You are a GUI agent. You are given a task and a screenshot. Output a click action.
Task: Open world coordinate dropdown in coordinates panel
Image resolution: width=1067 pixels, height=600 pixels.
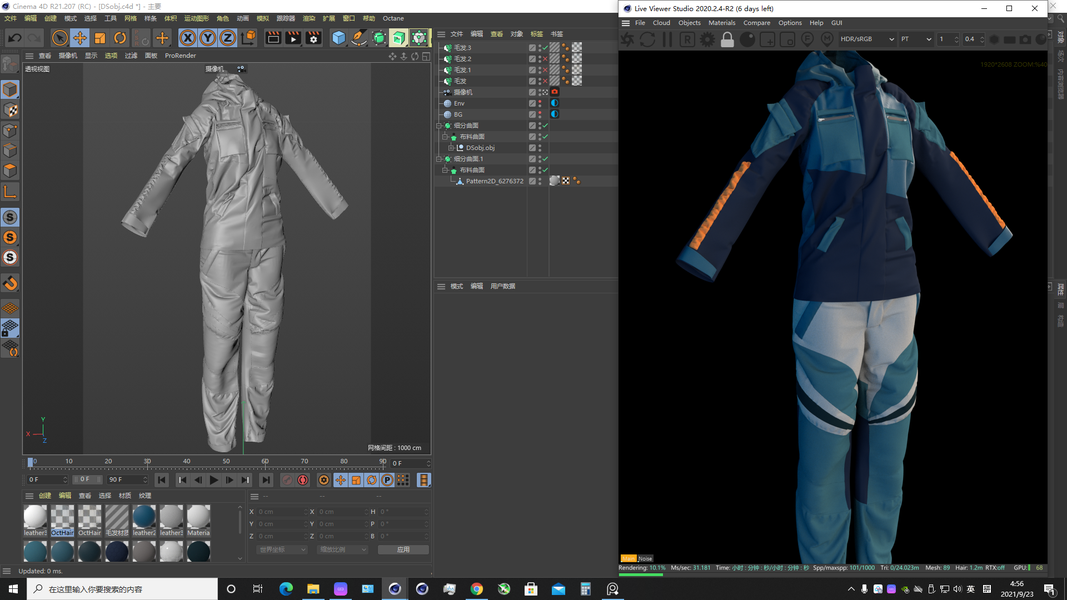tap(282, 550)
